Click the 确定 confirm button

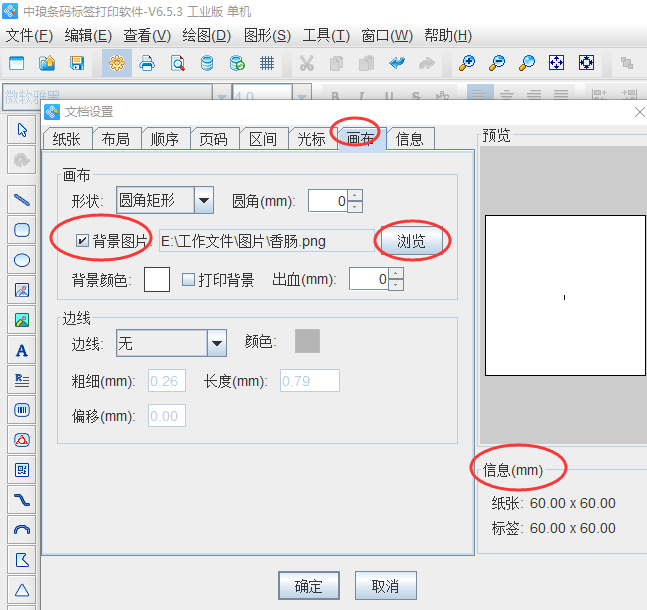309,586
